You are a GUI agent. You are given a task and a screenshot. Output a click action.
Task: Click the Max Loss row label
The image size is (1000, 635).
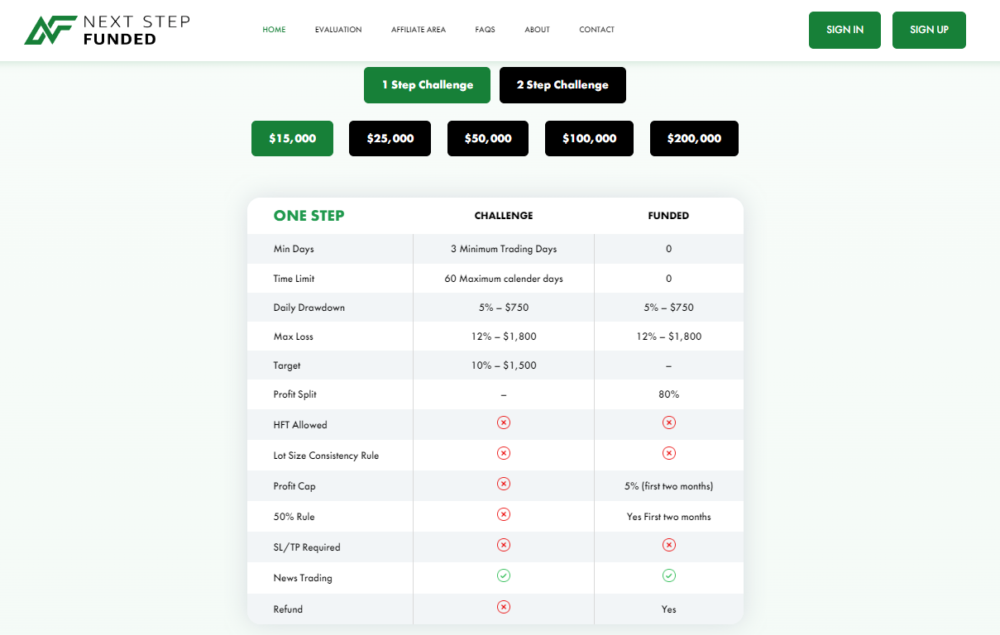tap(293, 337)
